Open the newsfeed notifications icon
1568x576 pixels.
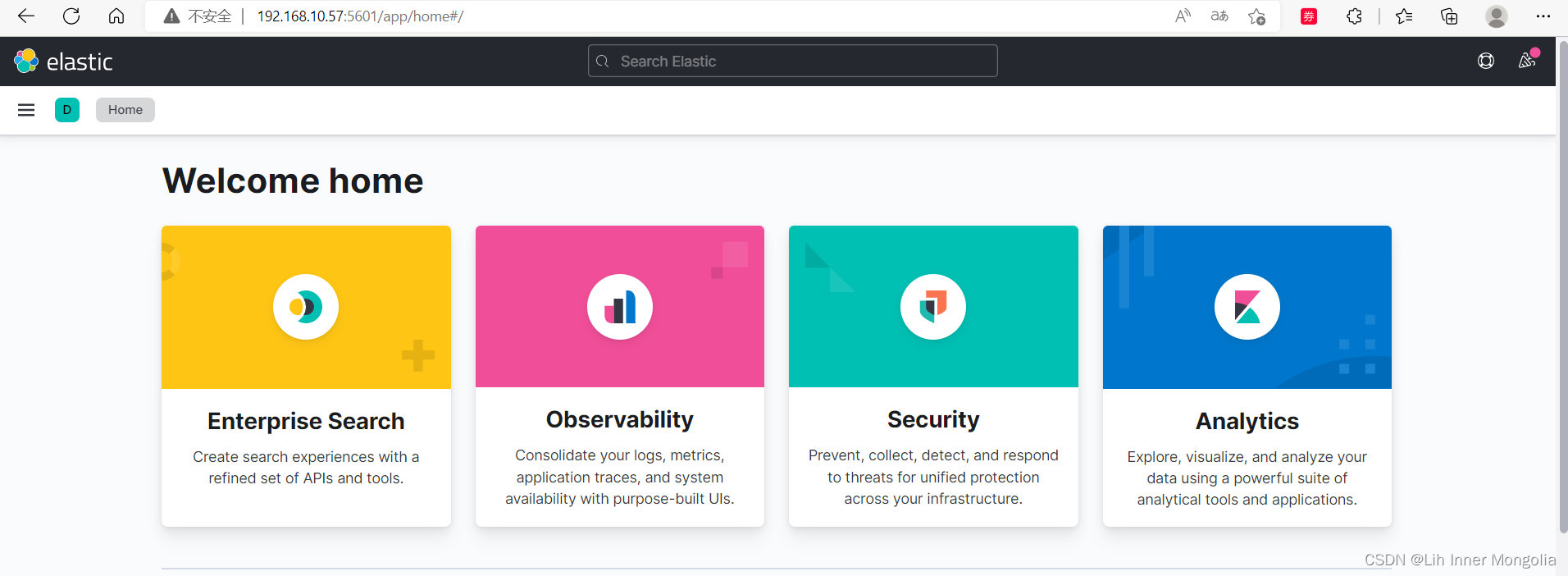[1527, 61]
